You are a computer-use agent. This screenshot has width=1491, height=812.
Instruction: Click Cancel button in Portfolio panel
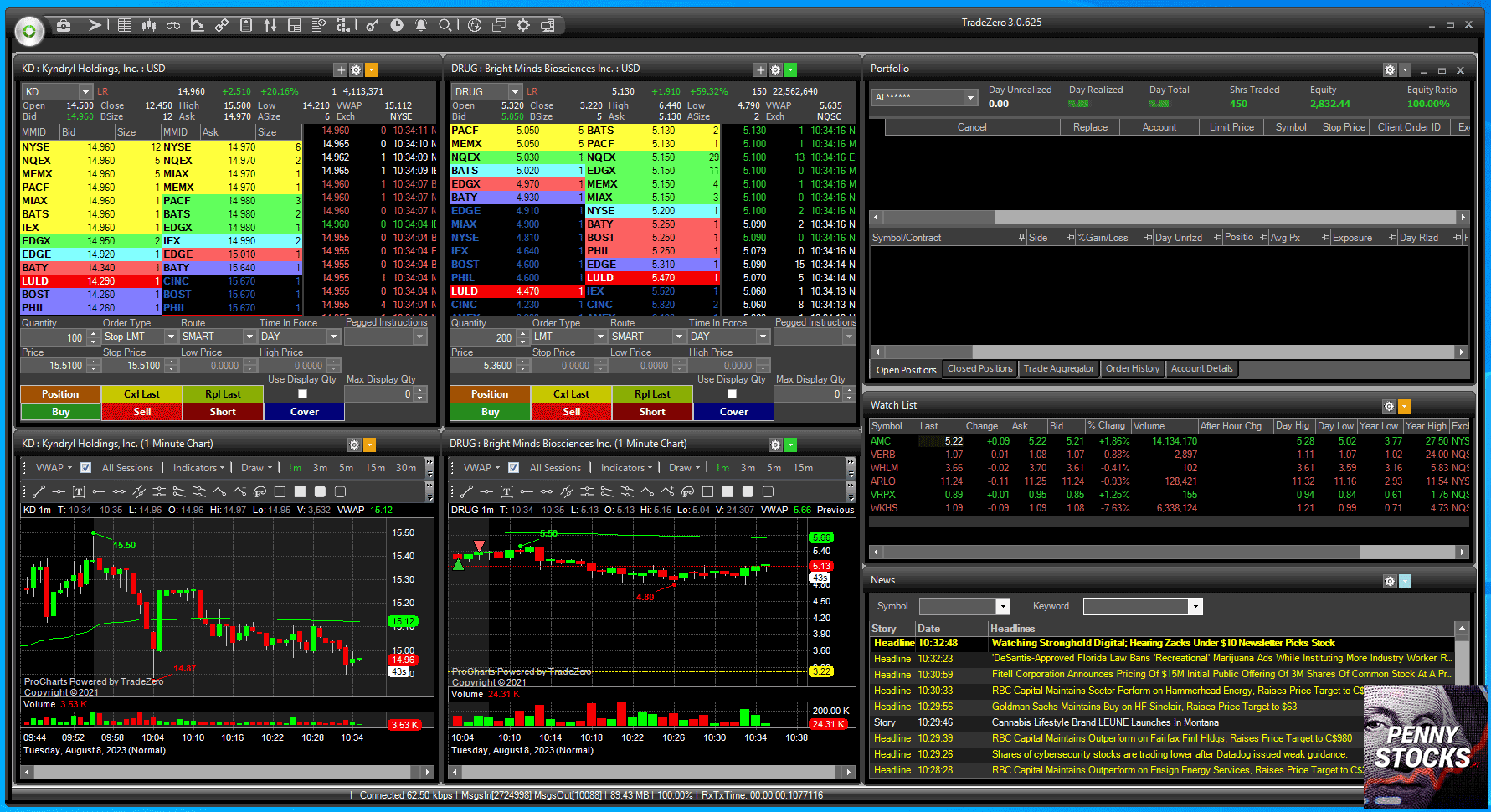click(x=972, y=127)
